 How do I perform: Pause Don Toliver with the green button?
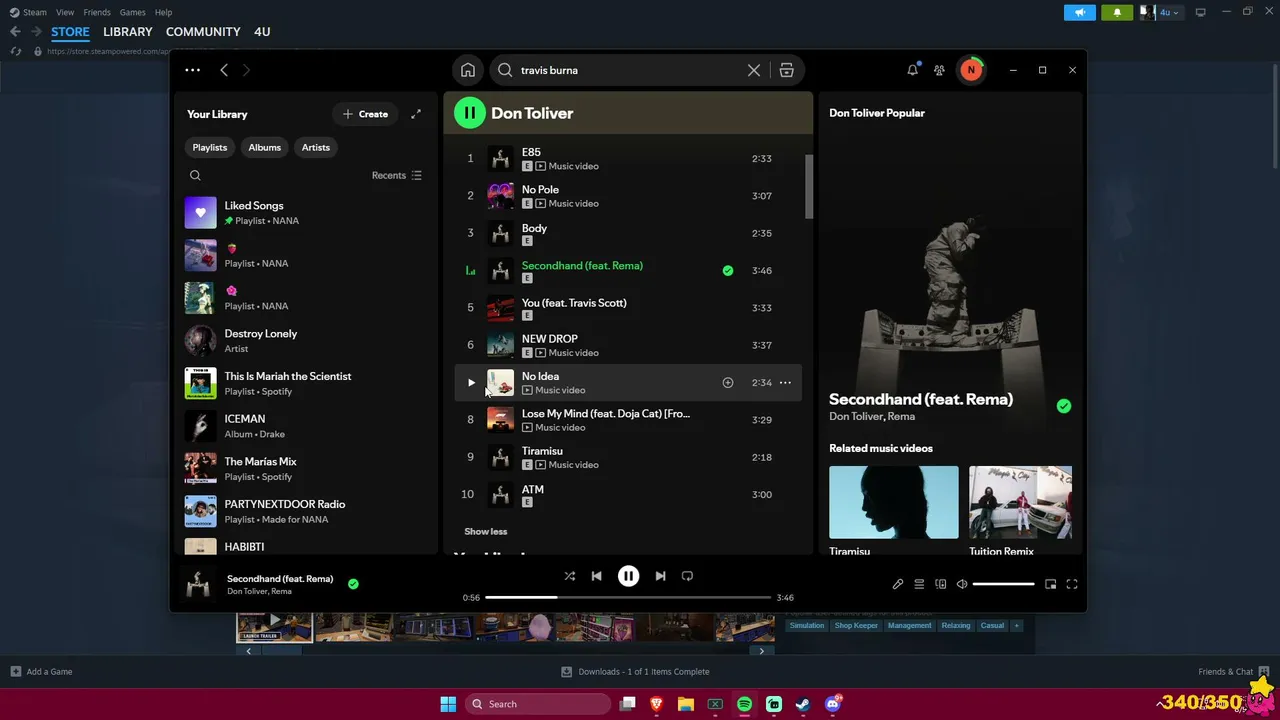(470, 113)
